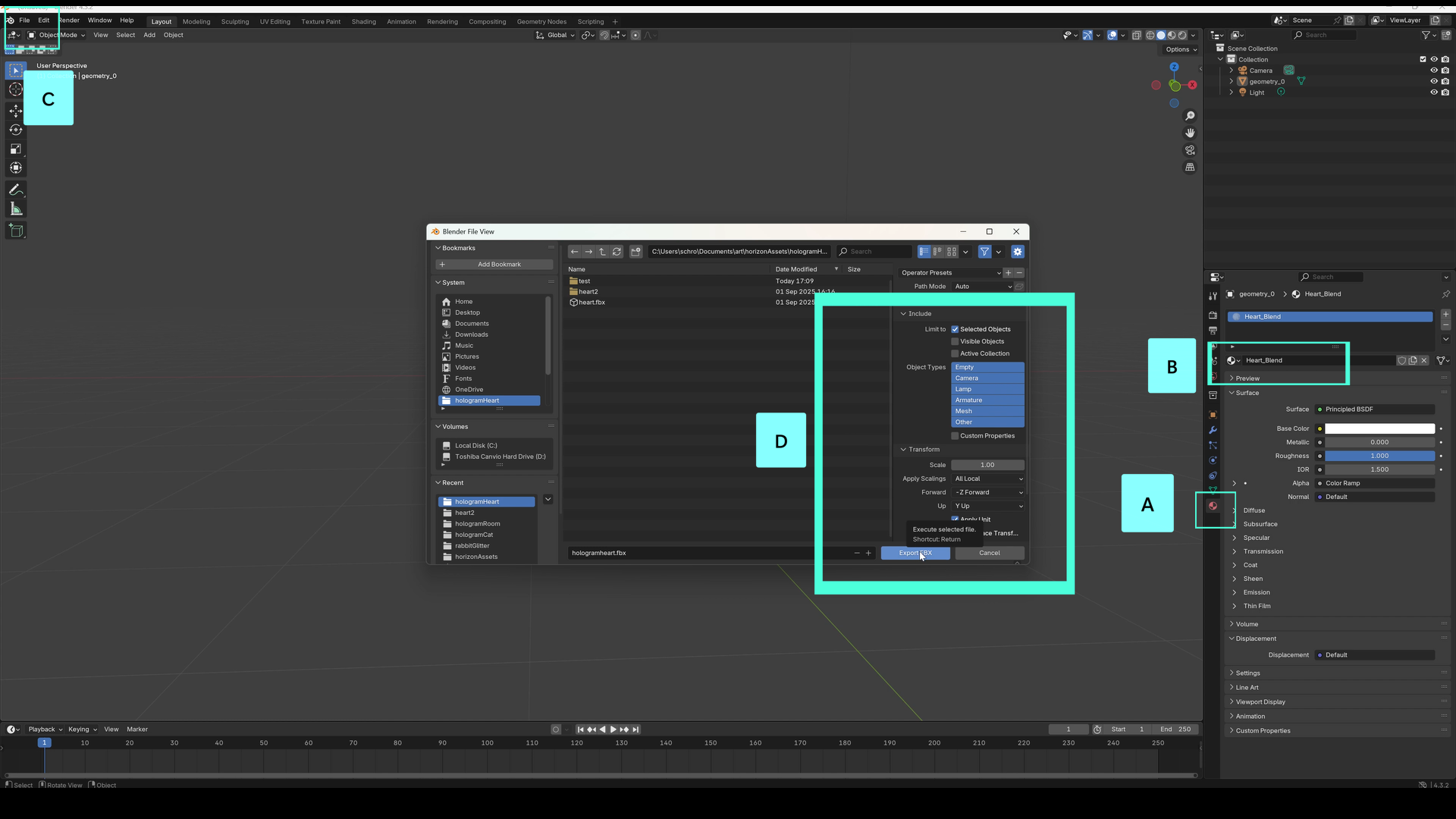1456x819 pixels.
Task: Select the Rotate tool icon
Action: (x=15, y=130)
